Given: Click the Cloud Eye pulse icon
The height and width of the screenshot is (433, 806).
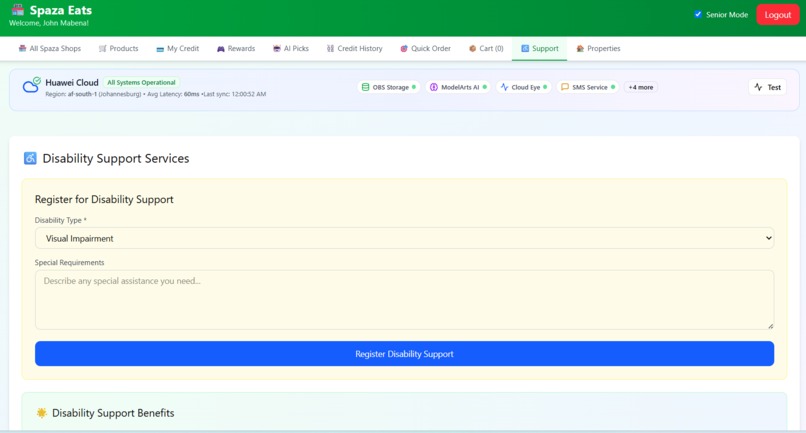Looking at the screenshot, I should click(504, 87).
